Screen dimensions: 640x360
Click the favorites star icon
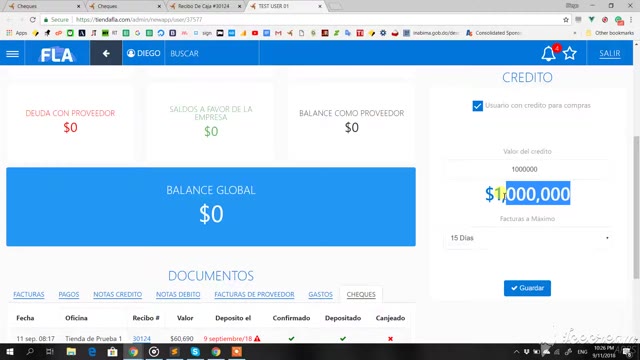[570, 53]
